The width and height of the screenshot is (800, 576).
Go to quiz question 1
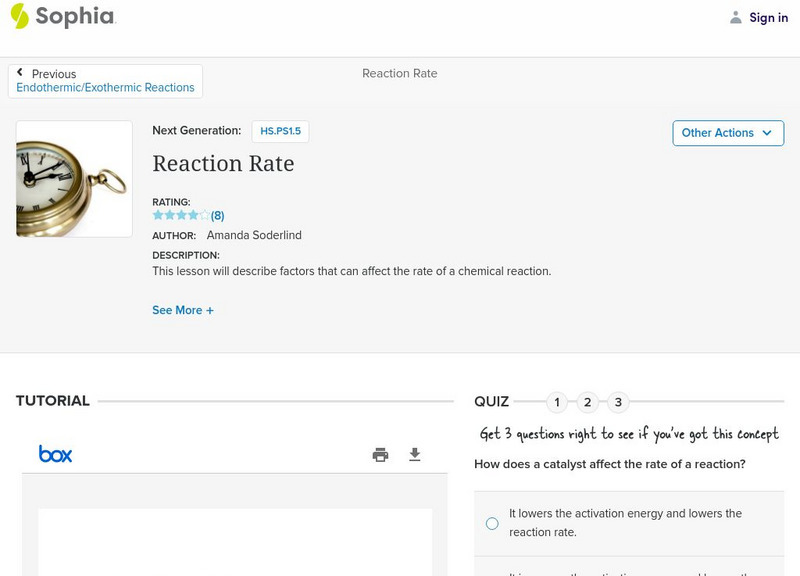(x=557, y=403)
